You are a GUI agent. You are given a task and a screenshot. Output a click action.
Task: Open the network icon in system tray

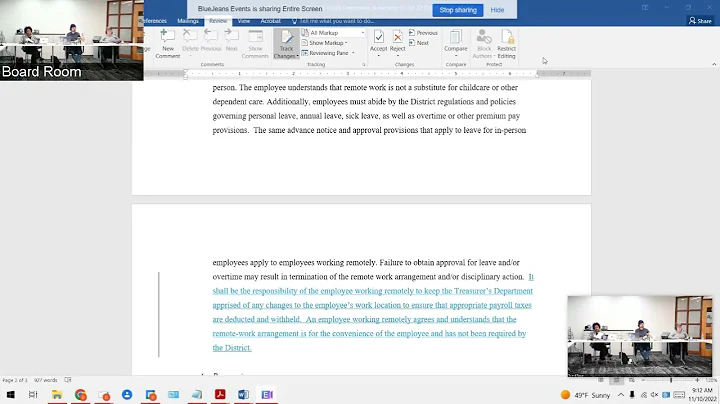pos(643,395)
